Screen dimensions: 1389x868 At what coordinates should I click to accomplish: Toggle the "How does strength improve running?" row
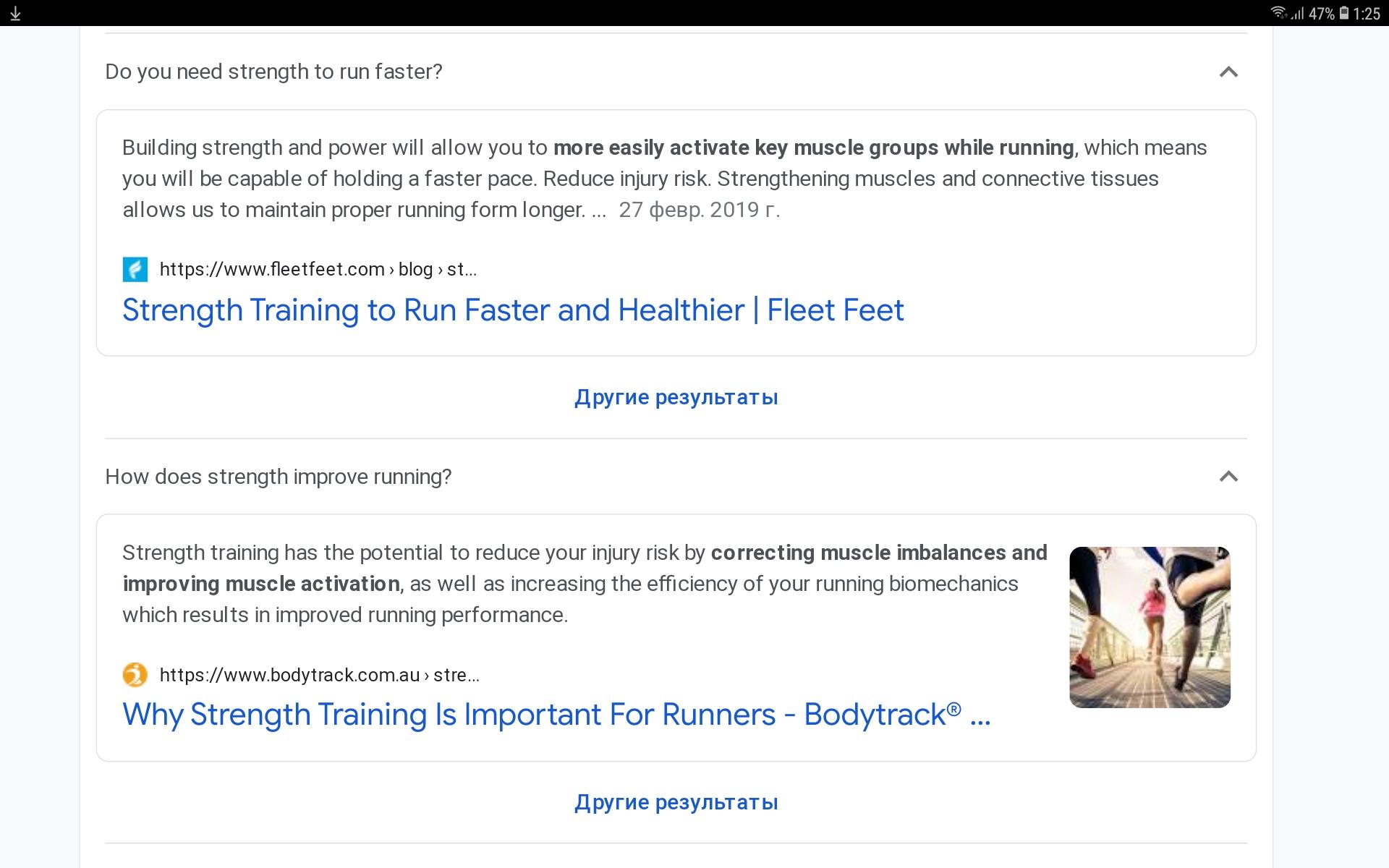pyautogui.click(x=279, y=477)
